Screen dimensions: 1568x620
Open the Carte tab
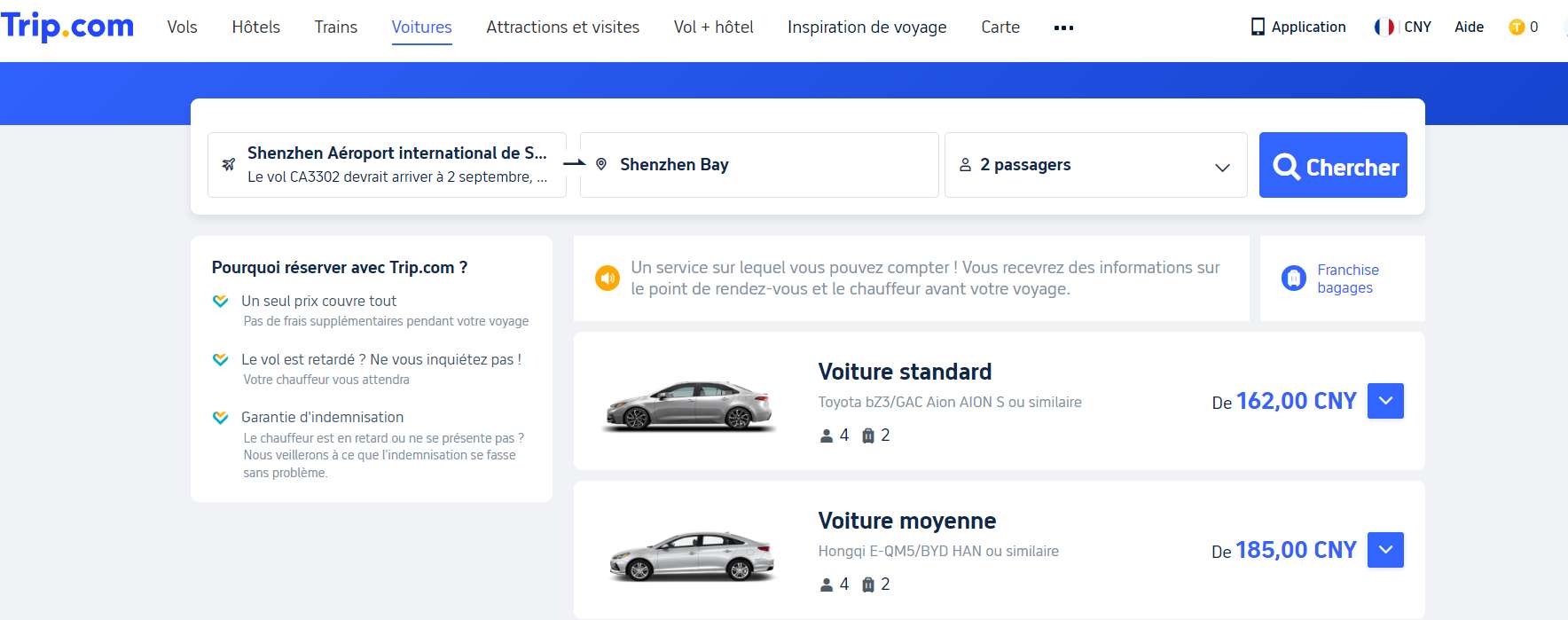[x=1000, y=27]
